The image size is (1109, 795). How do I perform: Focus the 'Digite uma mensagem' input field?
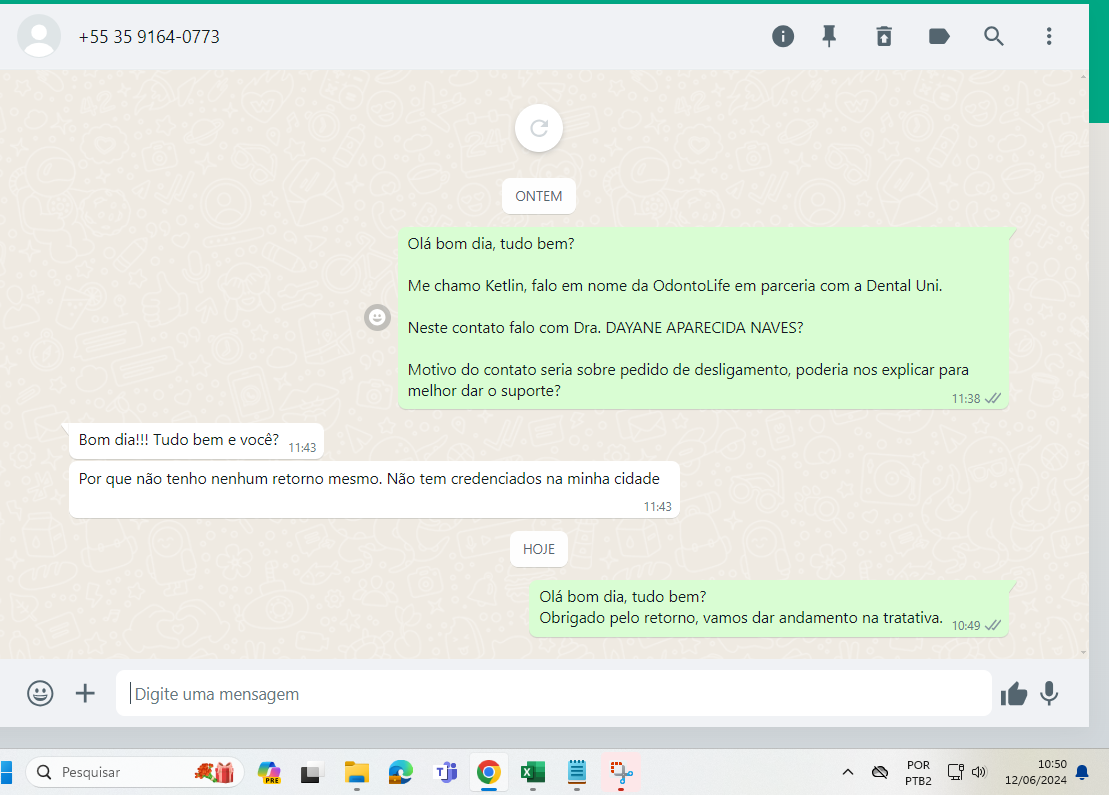[554, 693]
